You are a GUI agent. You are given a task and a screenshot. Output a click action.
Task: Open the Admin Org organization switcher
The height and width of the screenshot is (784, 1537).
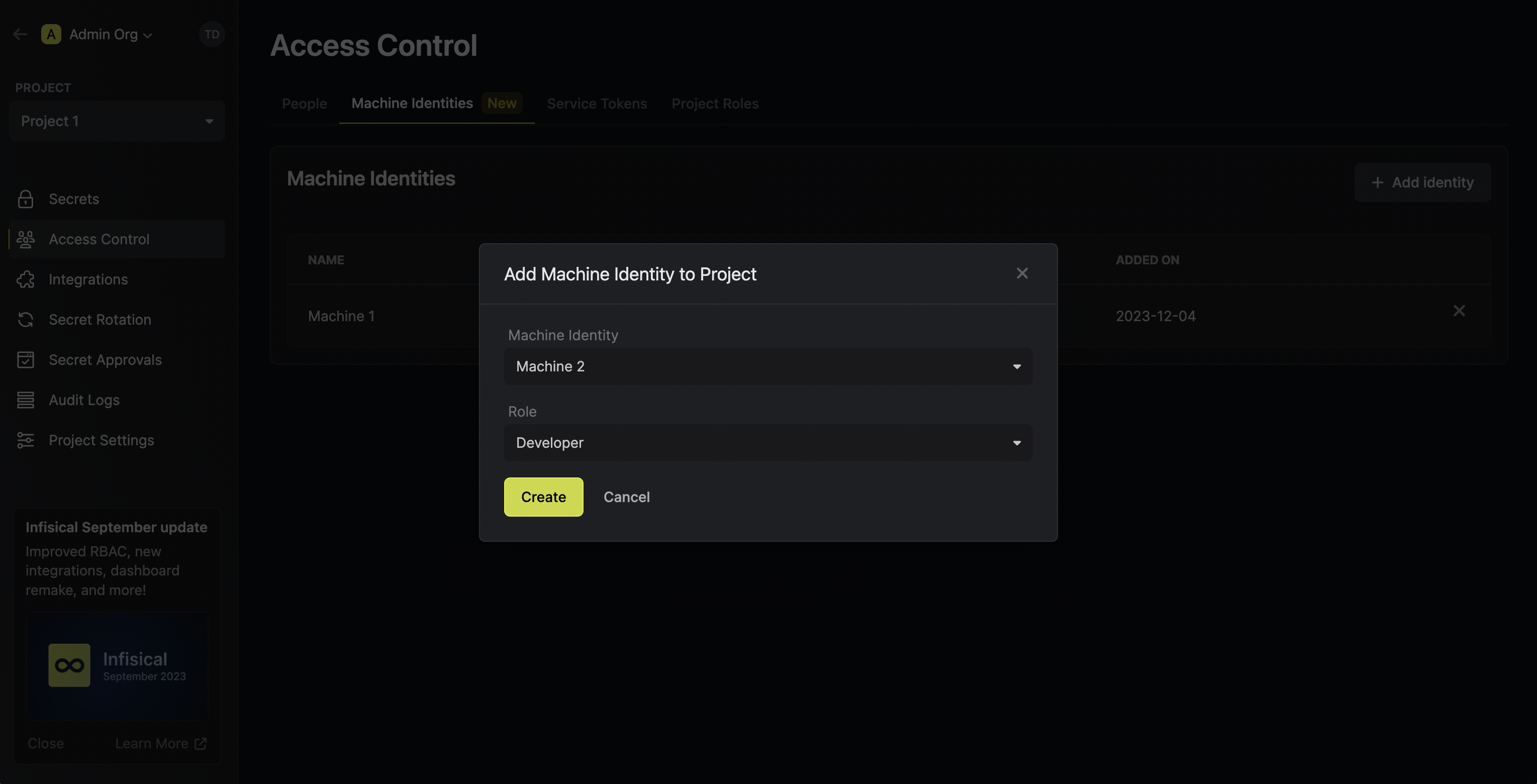[97, 35]
